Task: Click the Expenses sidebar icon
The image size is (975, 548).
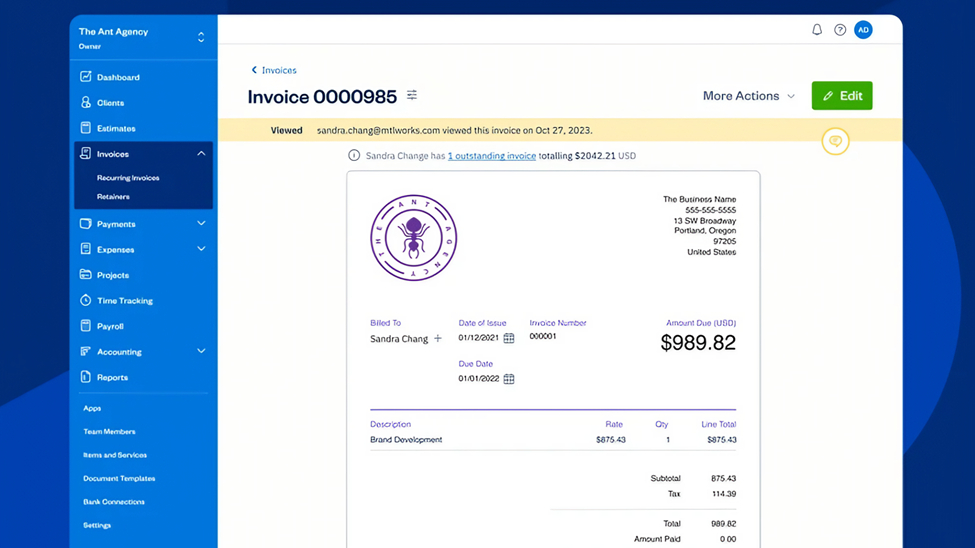Action: pyautogui.click(x=86, y=249)
